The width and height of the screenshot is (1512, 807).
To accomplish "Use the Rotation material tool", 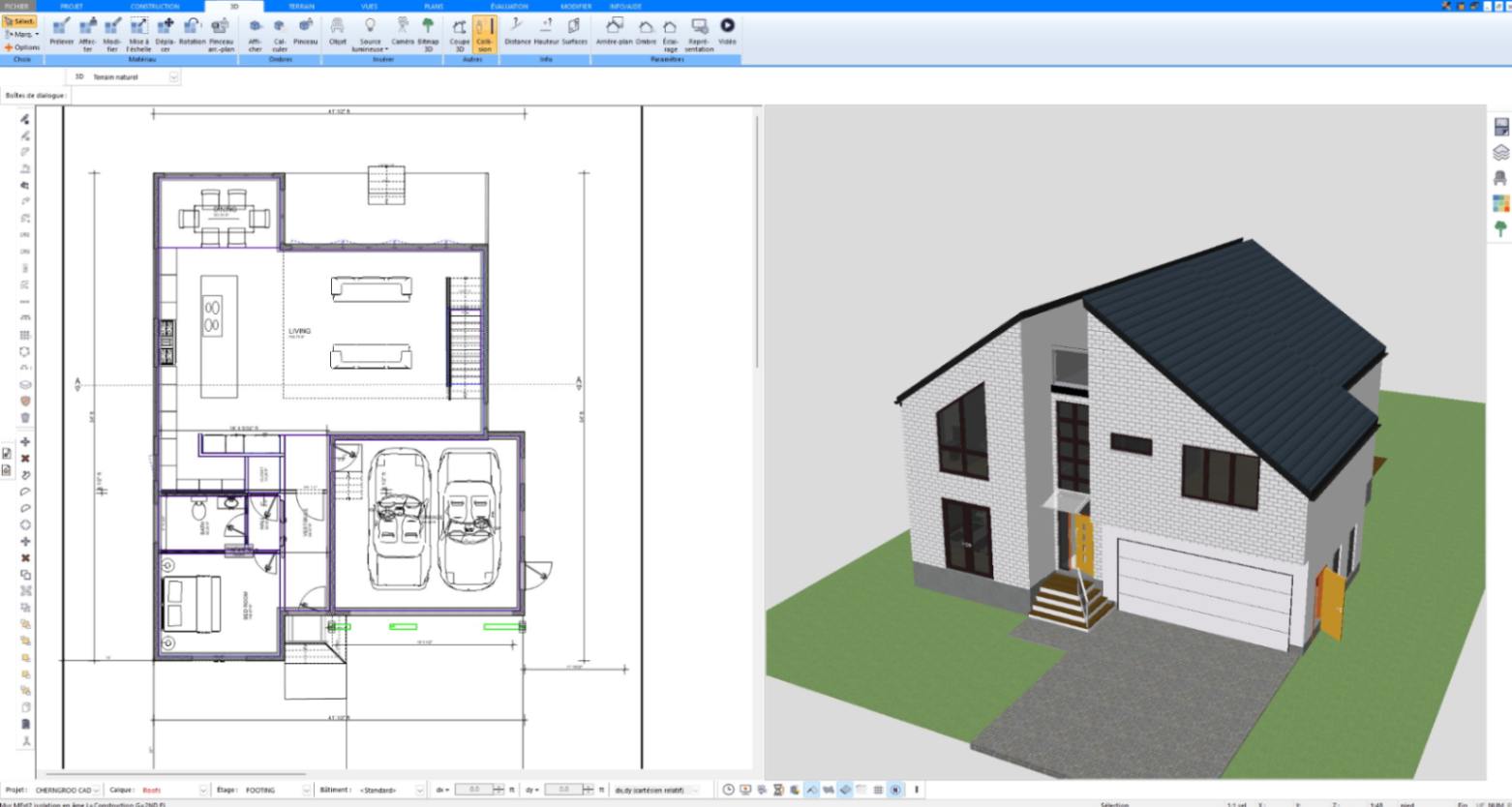I will click(192, 31).
